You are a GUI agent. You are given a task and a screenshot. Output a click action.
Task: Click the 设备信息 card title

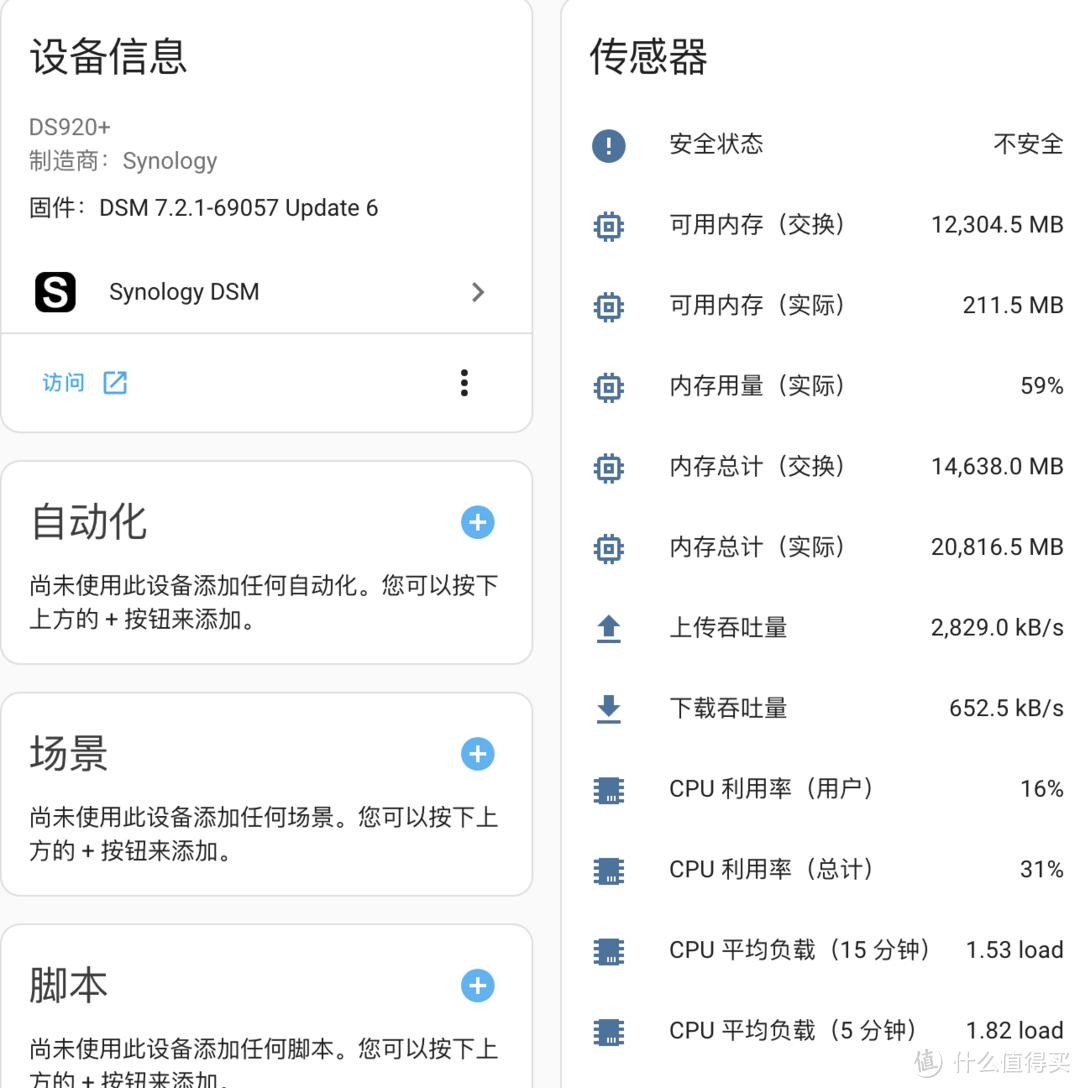(108, 58)
